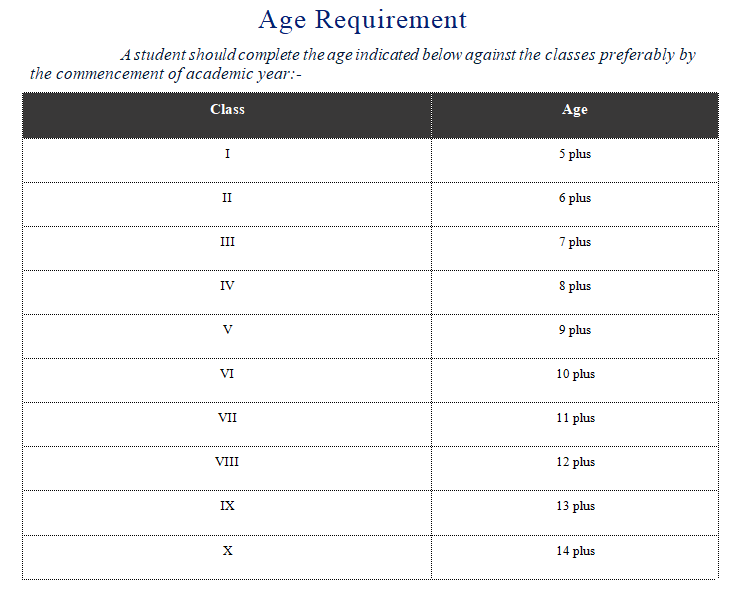Click the 10 plus age cell
This screenshot has height=601, width=748.
(575, 380)
